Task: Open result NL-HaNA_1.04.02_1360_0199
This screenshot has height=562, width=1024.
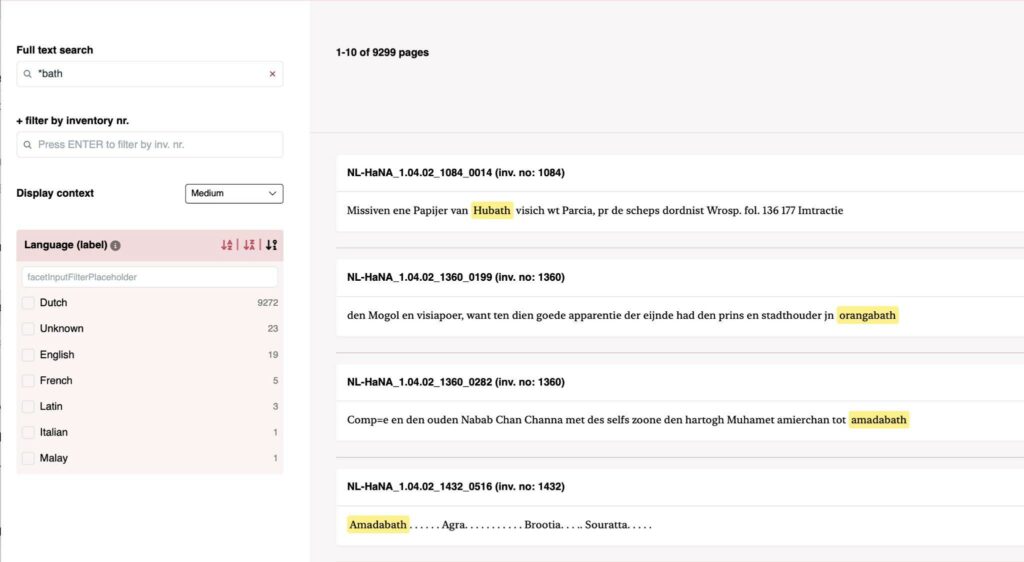Action: tap(455, 277)
